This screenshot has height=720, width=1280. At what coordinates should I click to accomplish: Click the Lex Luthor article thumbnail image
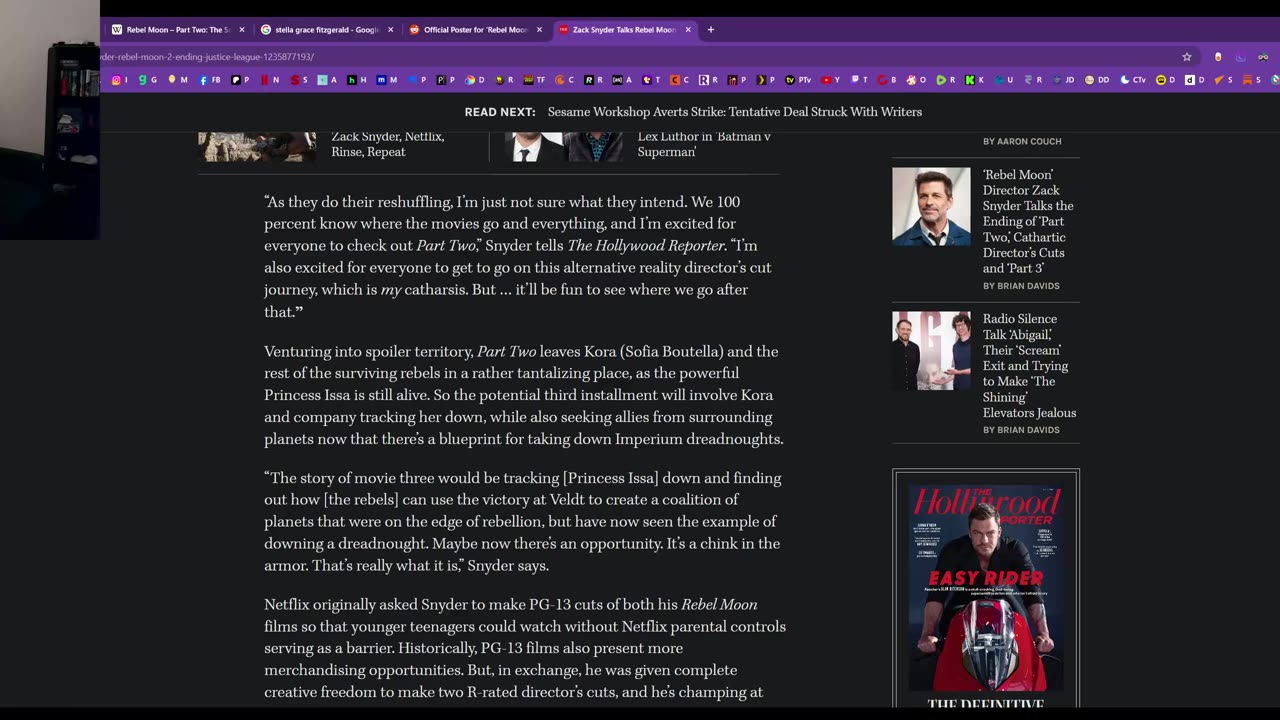point(563,146)
